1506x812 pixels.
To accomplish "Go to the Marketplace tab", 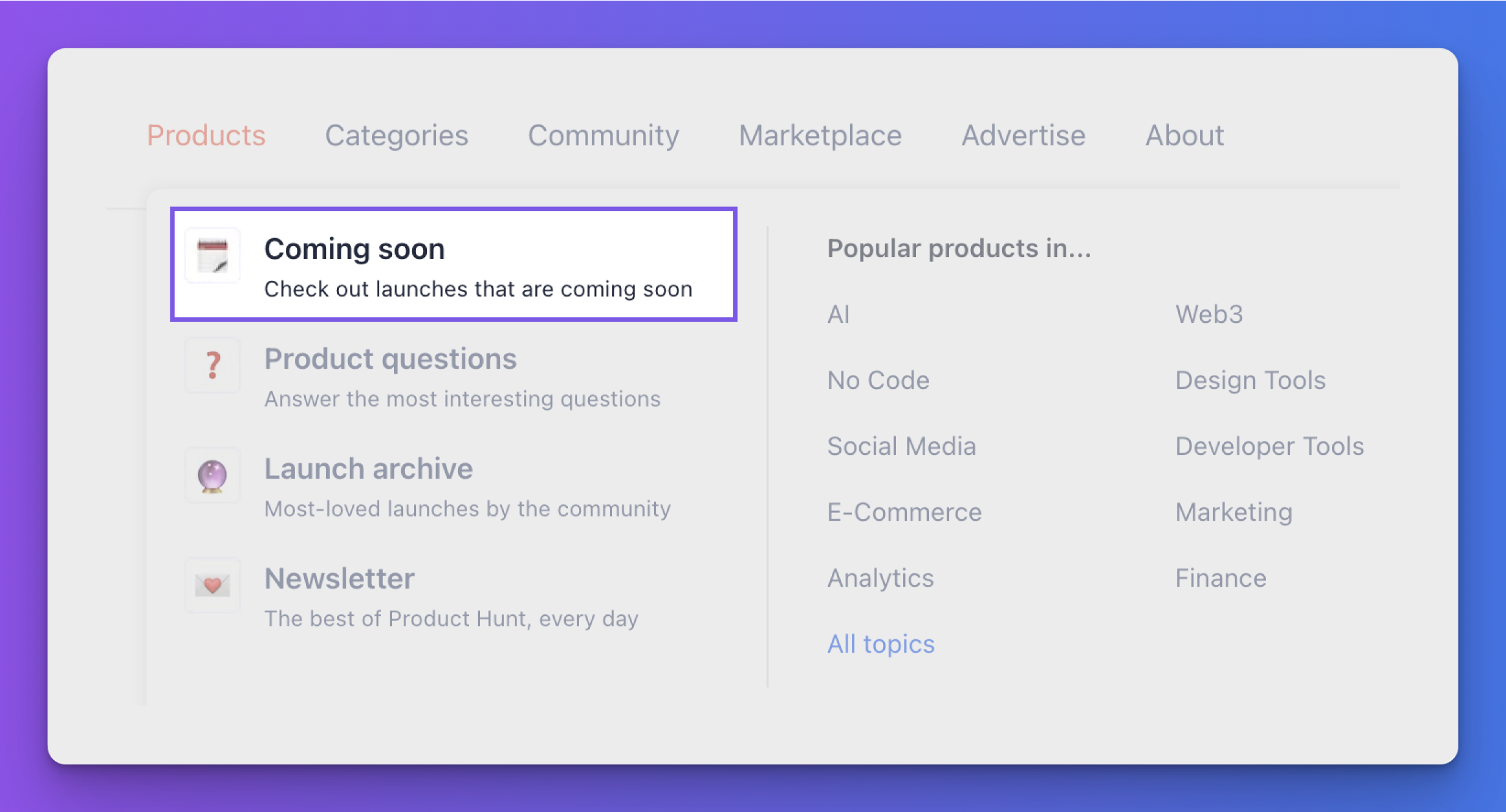I will tap(820, 135).
